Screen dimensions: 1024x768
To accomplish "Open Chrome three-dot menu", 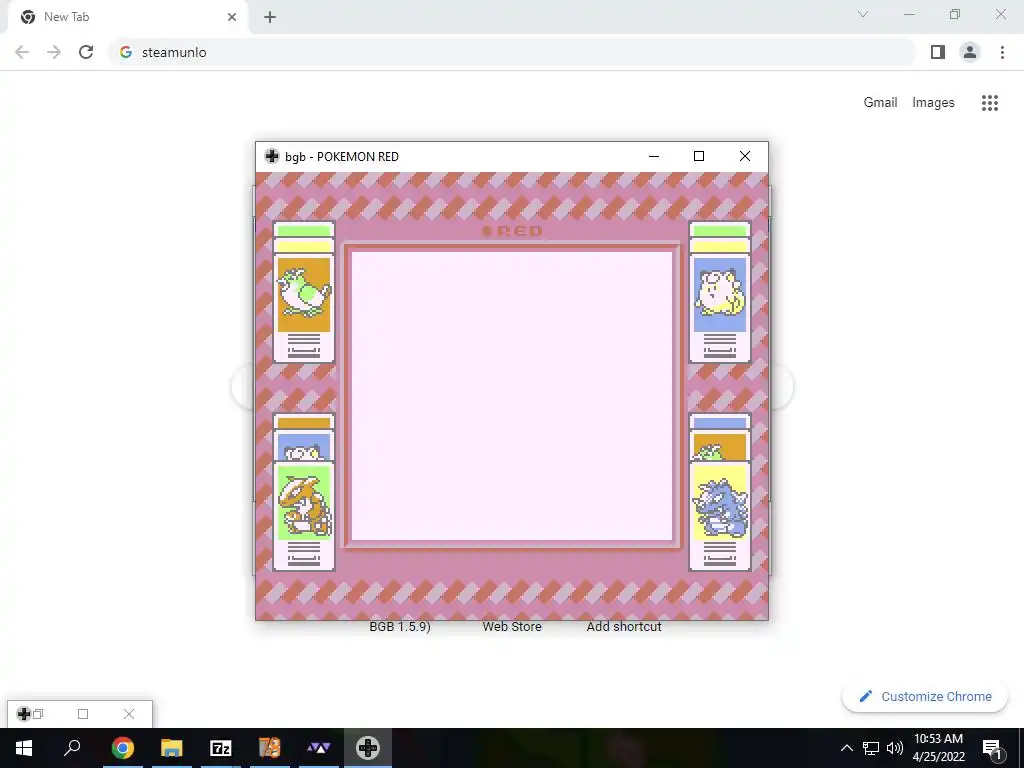I will coord(1002,52).
